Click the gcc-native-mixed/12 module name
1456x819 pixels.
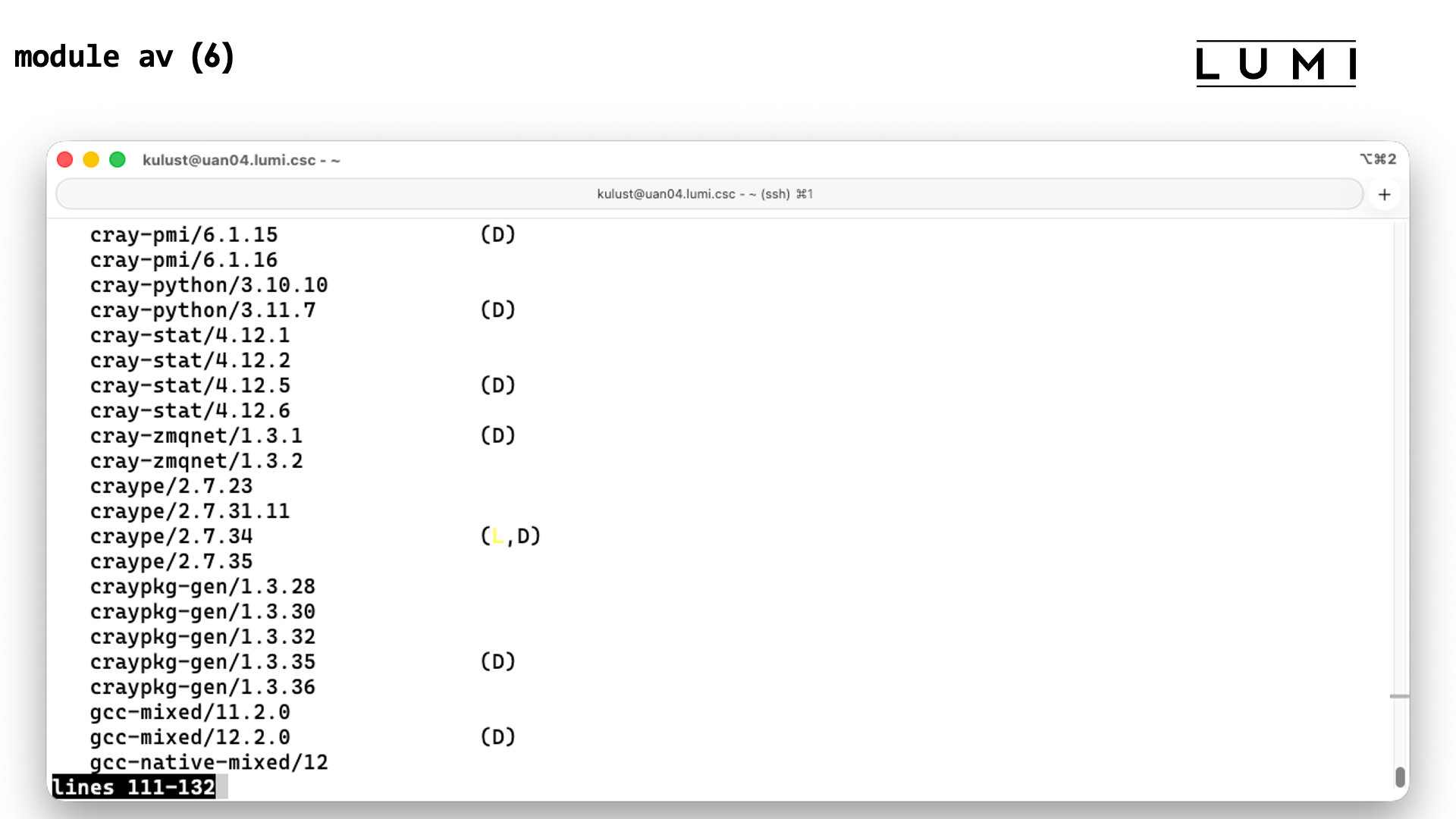(x=209, y=762)
